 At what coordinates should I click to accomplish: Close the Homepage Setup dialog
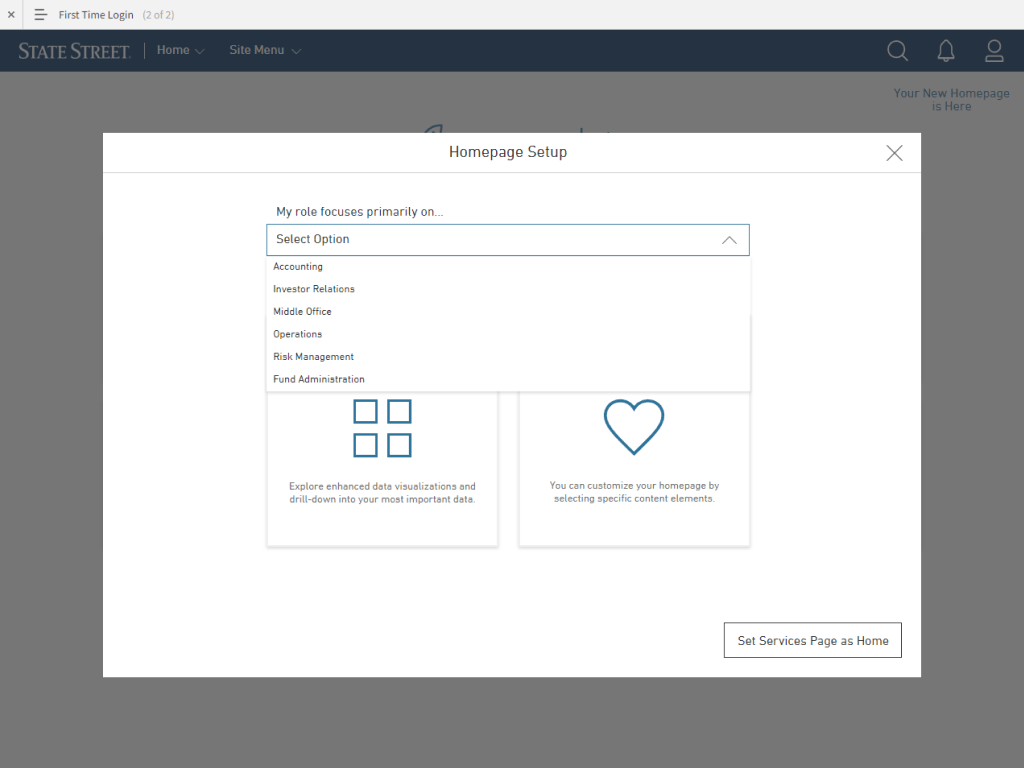point(894,153)
